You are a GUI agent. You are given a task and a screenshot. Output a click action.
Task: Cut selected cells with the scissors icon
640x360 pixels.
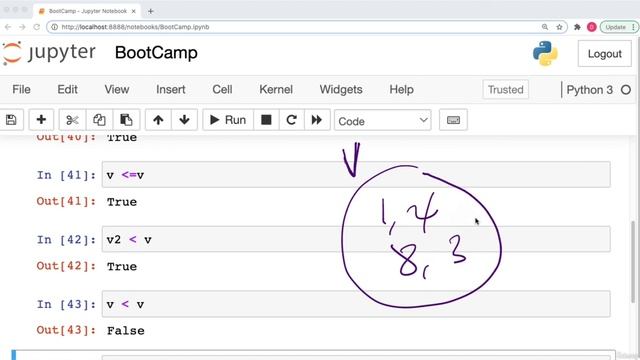[72, 120]
